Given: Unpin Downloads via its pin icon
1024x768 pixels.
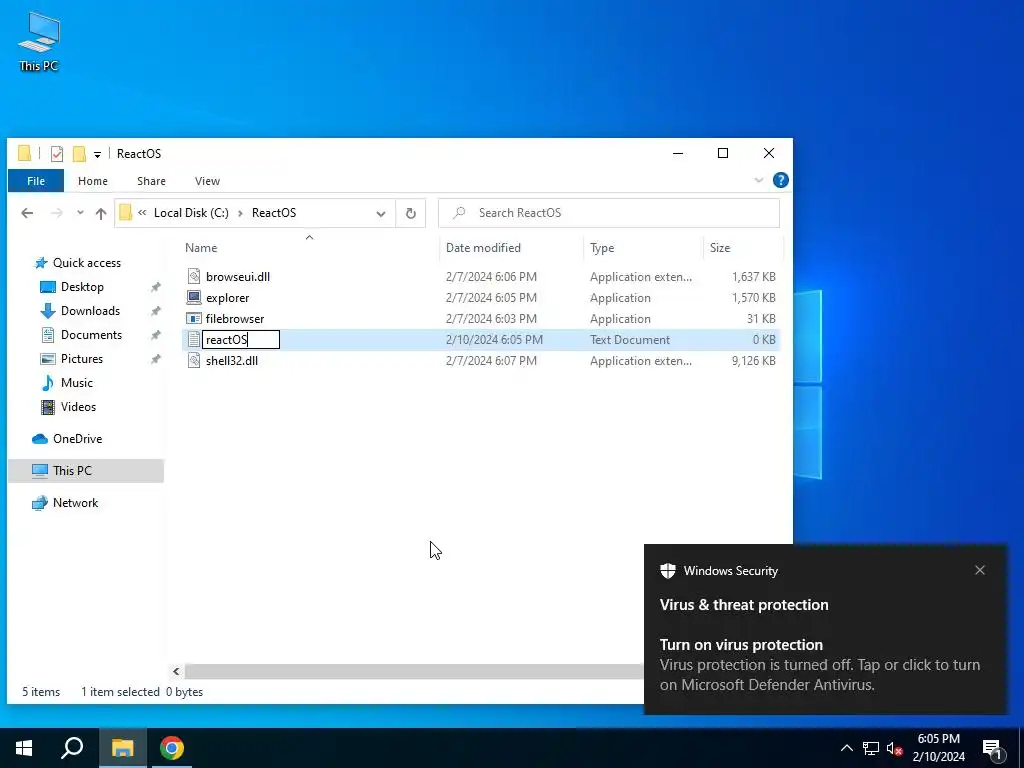Looking at the screenshot, I should point(155,311).
